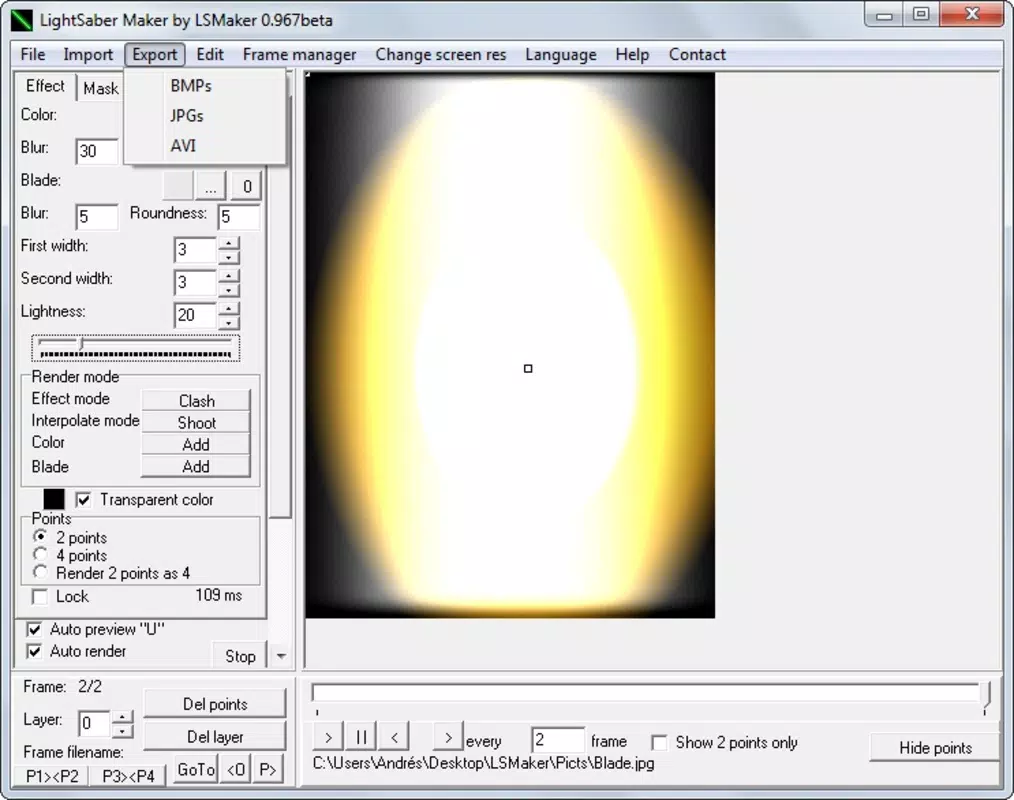Click the GoTo button
Screen dimensions: 1014x800
(x=196, y=770)
